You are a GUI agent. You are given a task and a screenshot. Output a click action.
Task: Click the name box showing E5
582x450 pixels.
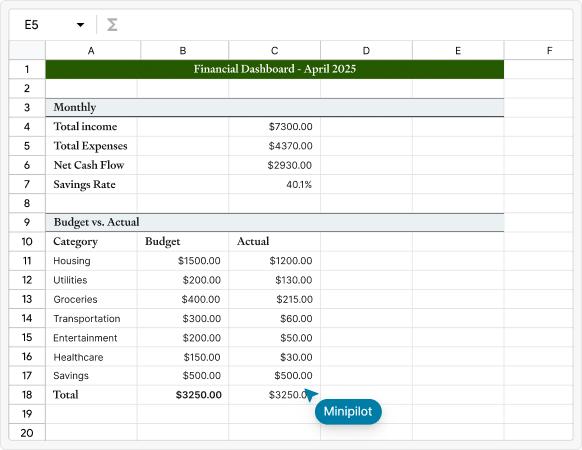coord(32,25)
